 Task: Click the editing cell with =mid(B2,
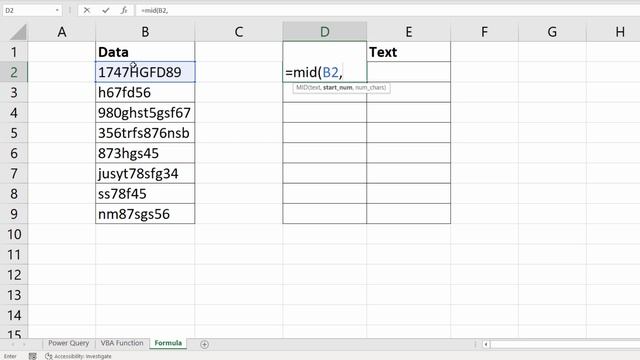324,72
